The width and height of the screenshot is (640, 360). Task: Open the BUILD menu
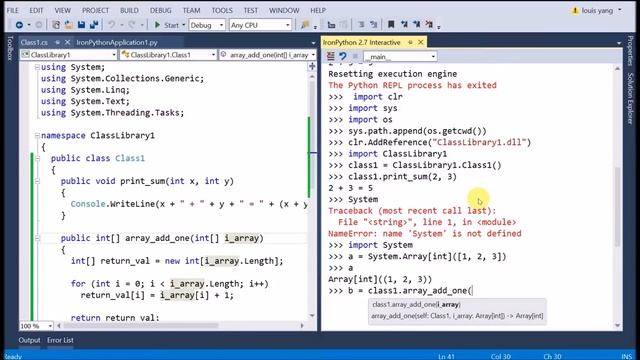click(129, 10)
